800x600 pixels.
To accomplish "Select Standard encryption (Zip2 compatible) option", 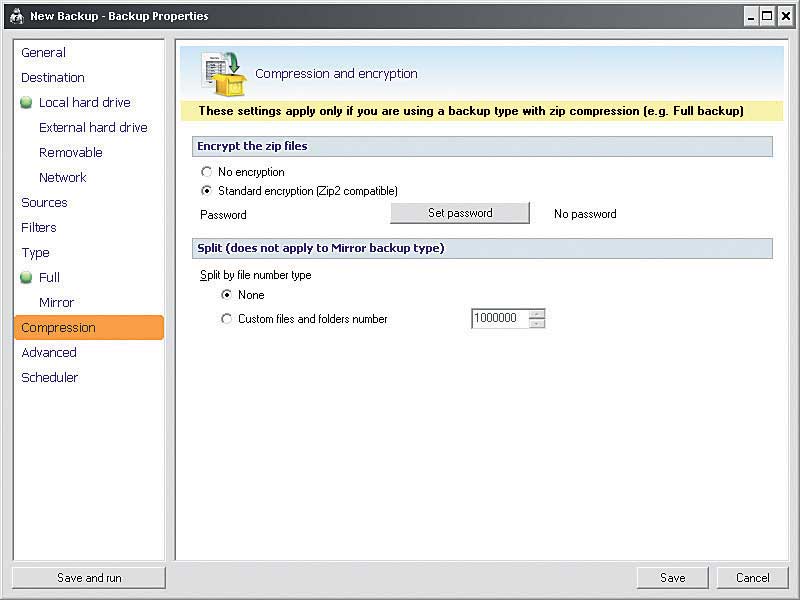I will coord(207,191).
